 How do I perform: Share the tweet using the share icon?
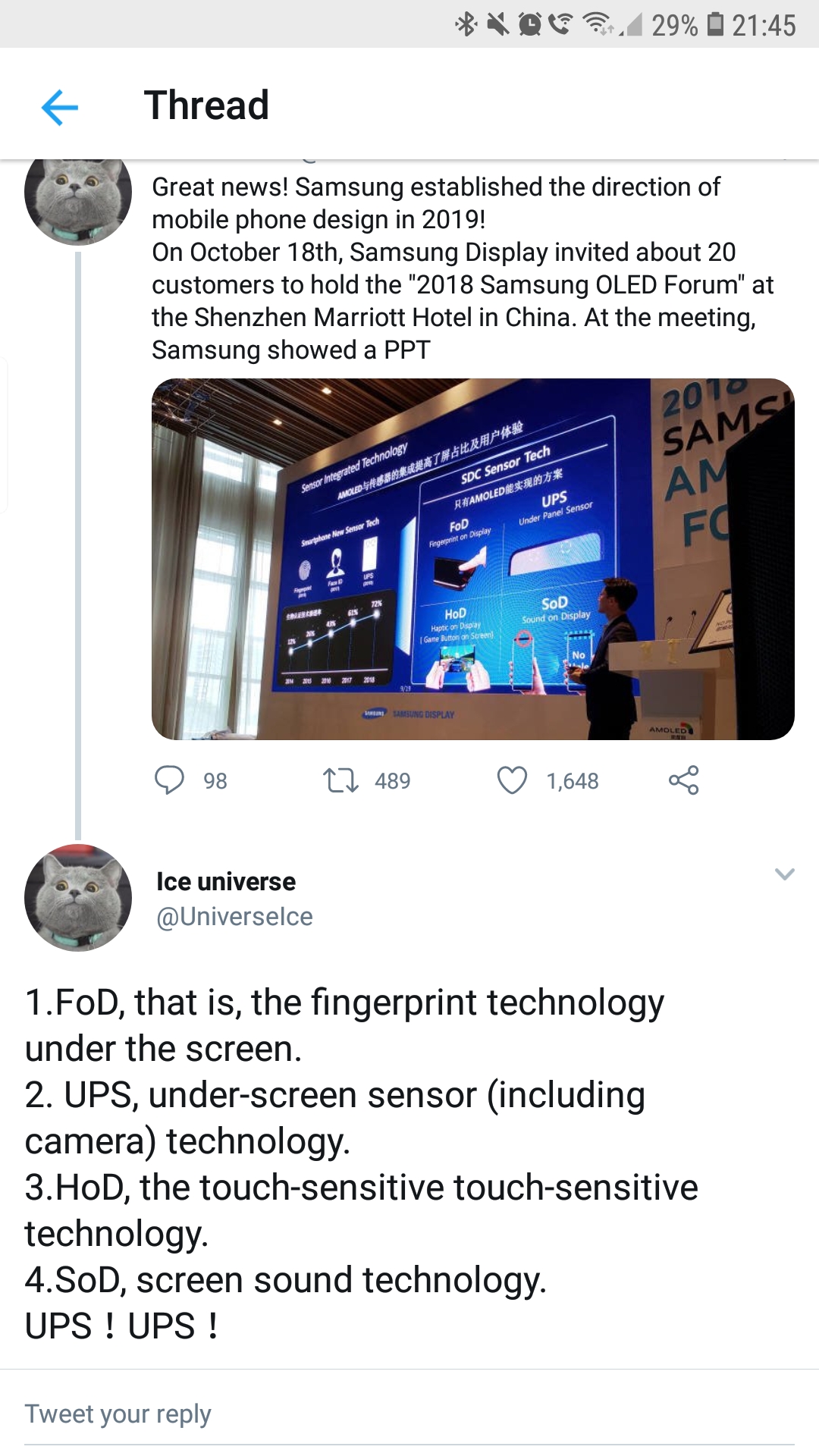click(683, 780)
